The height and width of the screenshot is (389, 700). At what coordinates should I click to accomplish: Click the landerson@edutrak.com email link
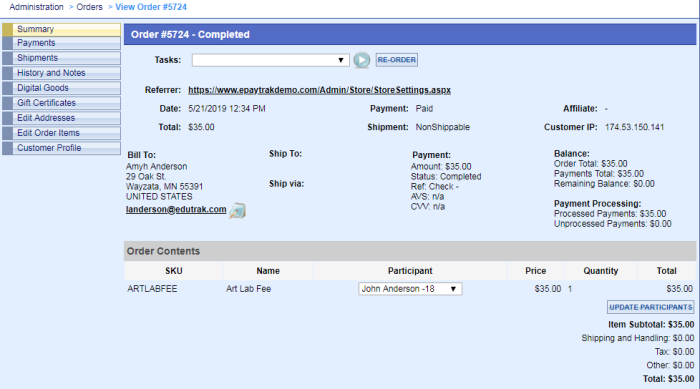[176, 209]
